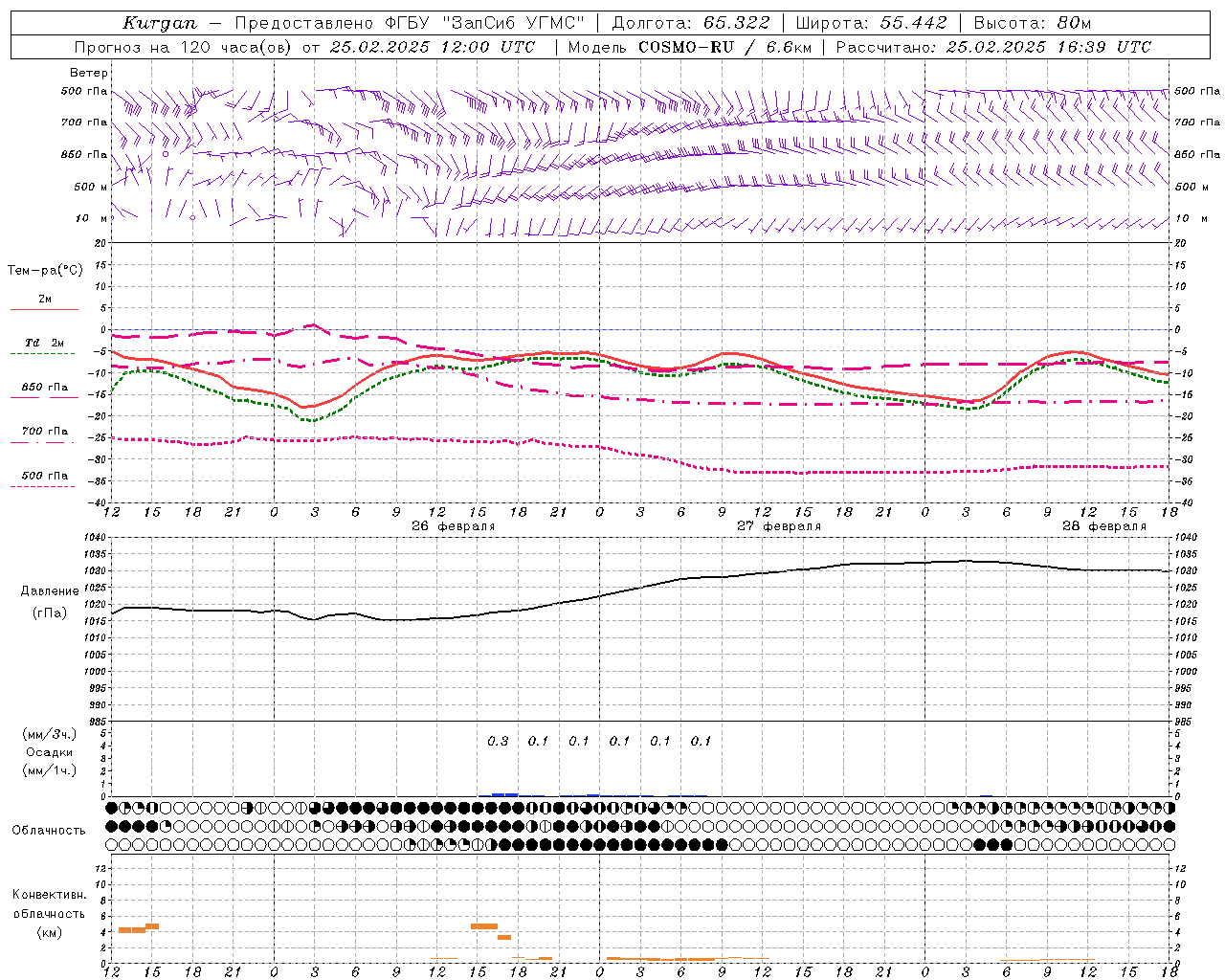This screenshot has height=980, width=1225.
Task: Click the 'Рассчитано: 25.02.2025 16:39 UTC' timestamp
Action: 993,47
